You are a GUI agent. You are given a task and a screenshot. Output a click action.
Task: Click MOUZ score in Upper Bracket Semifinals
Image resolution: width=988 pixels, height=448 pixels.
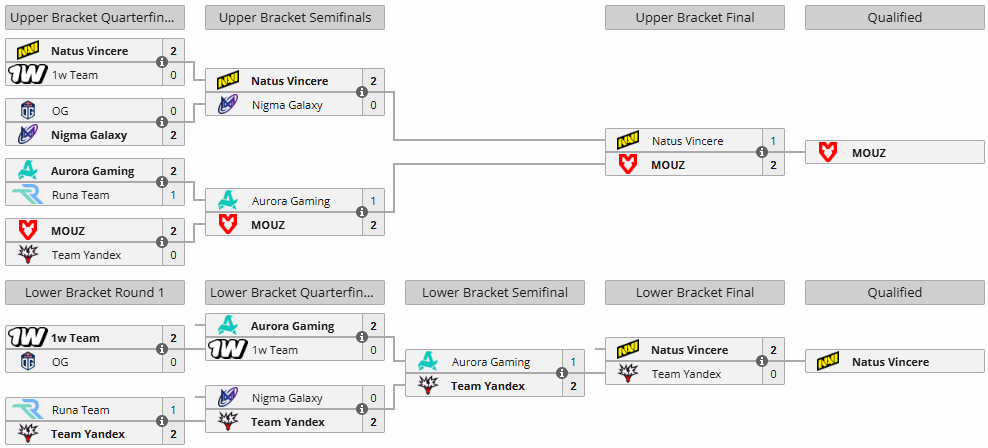point(373,225)
